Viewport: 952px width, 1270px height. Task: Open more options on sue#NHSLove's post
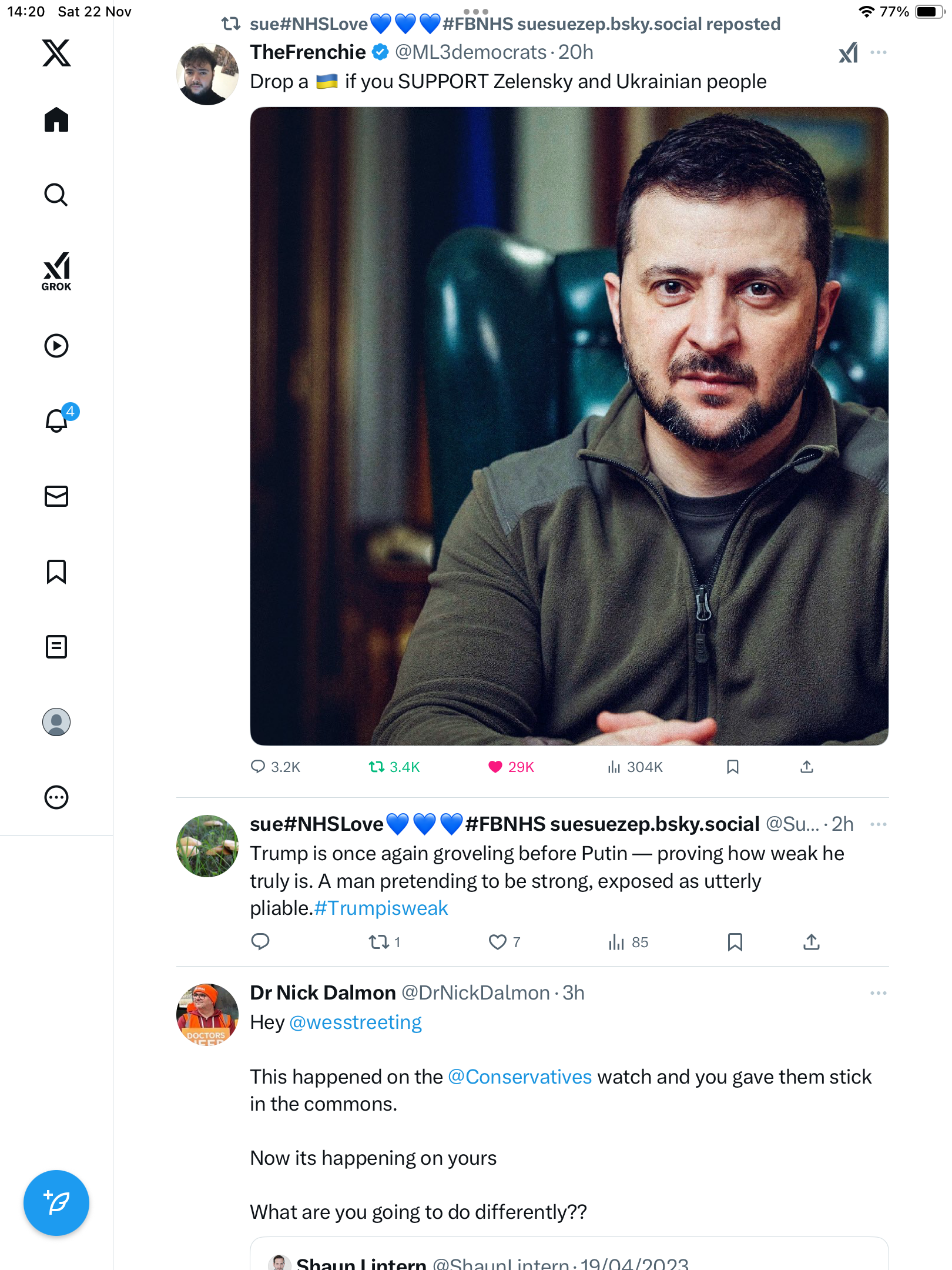[x=878, y=824]
